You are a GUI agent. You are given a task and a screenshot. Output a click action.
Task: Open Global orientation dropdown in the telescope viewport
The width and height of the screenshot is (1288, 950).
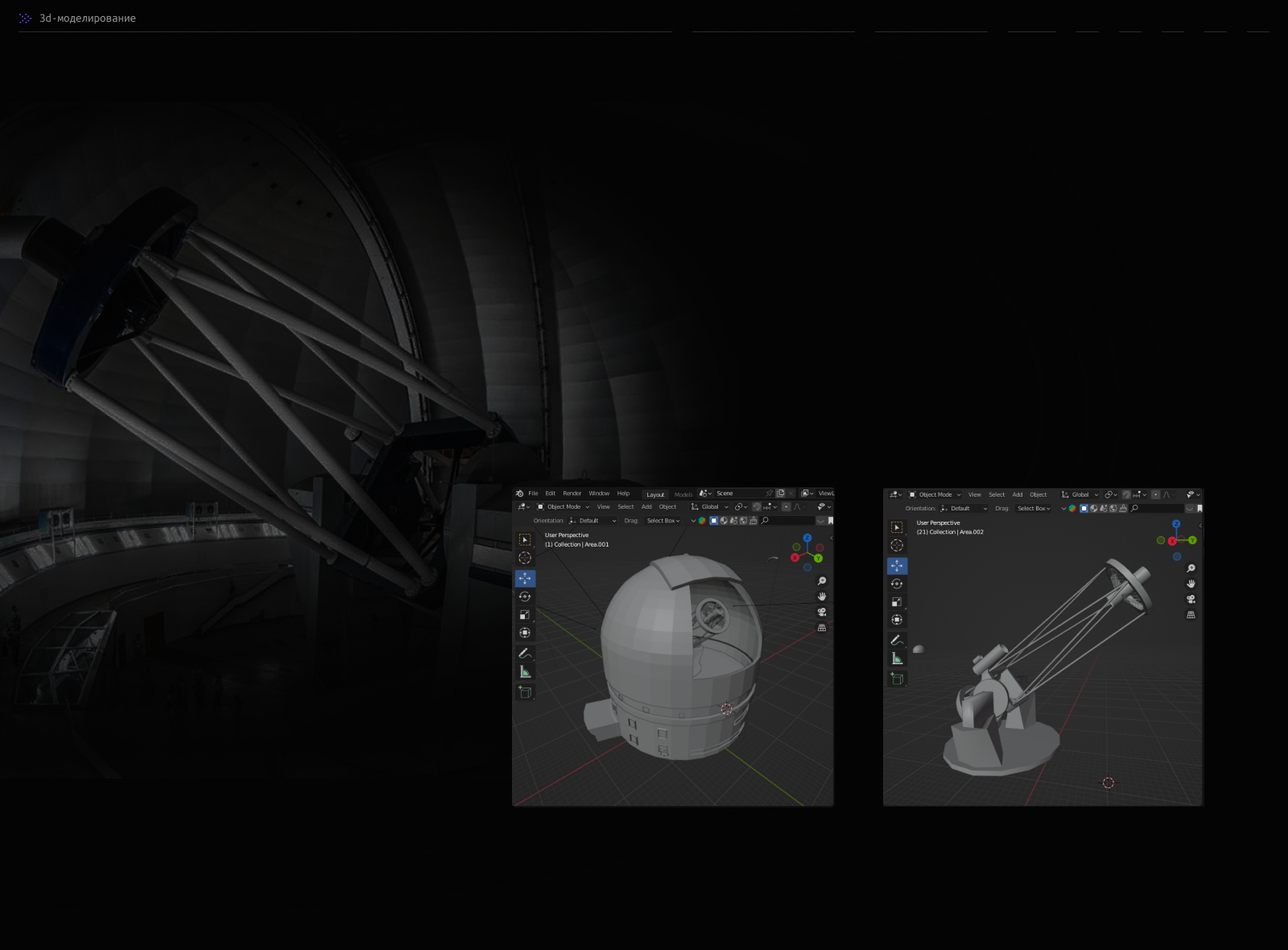(1080, 495)
